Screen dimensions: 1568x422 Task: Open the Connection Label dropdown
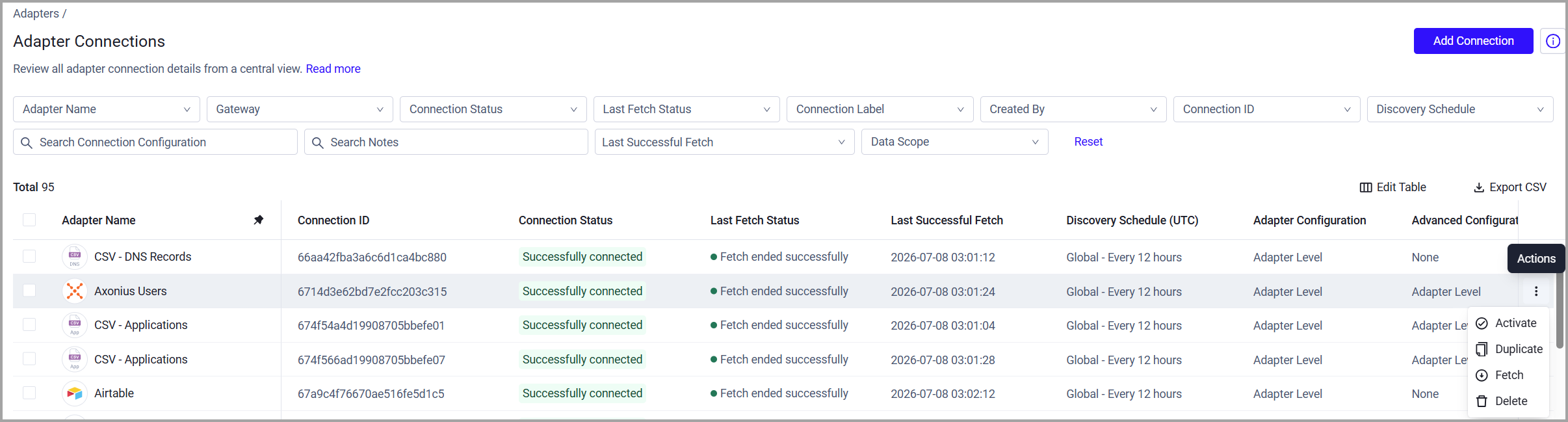tap(880, 109)
